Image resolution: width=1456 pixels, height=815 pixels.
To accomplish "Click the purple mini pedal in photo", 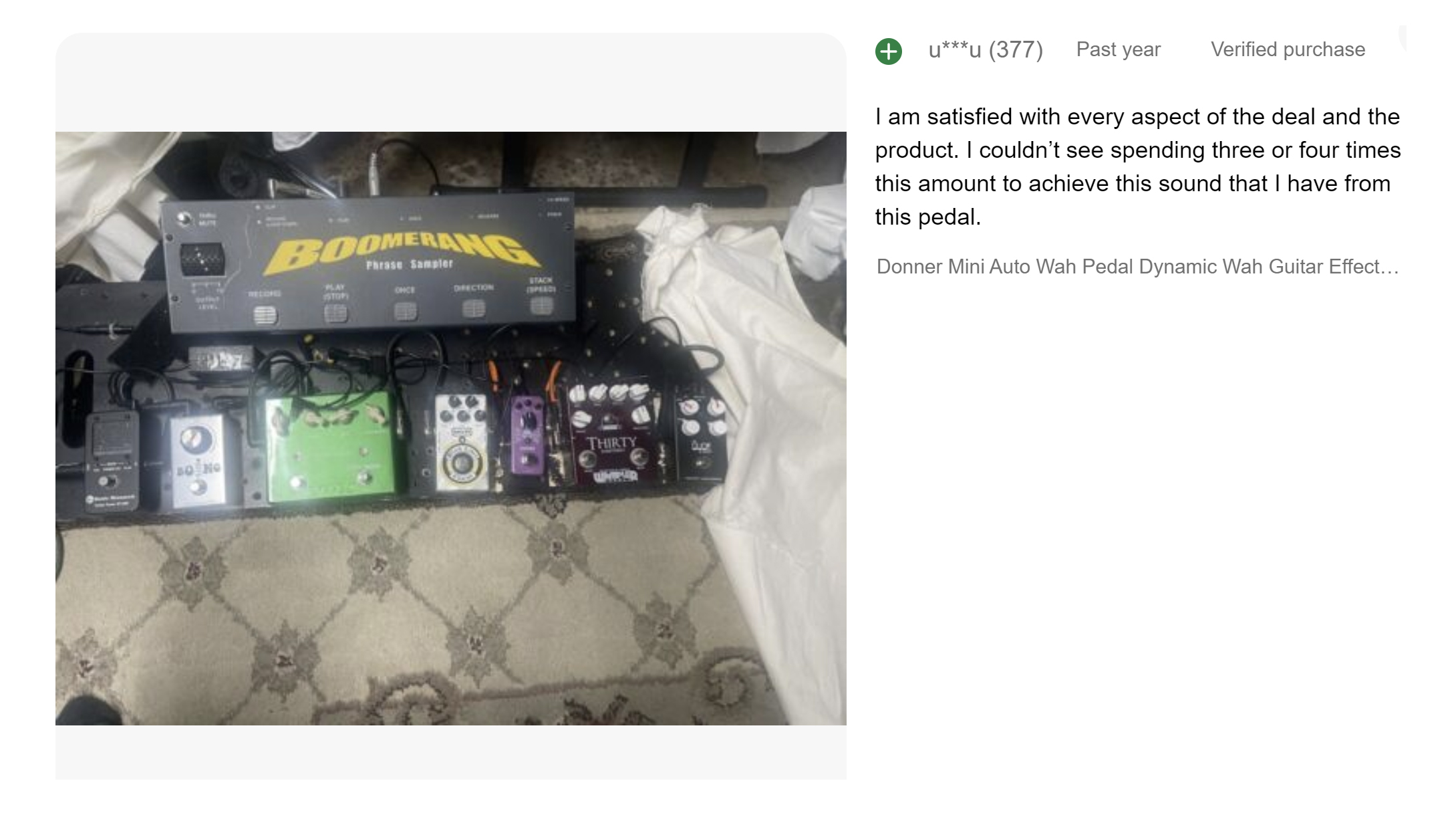I will (x=527, y=434).
